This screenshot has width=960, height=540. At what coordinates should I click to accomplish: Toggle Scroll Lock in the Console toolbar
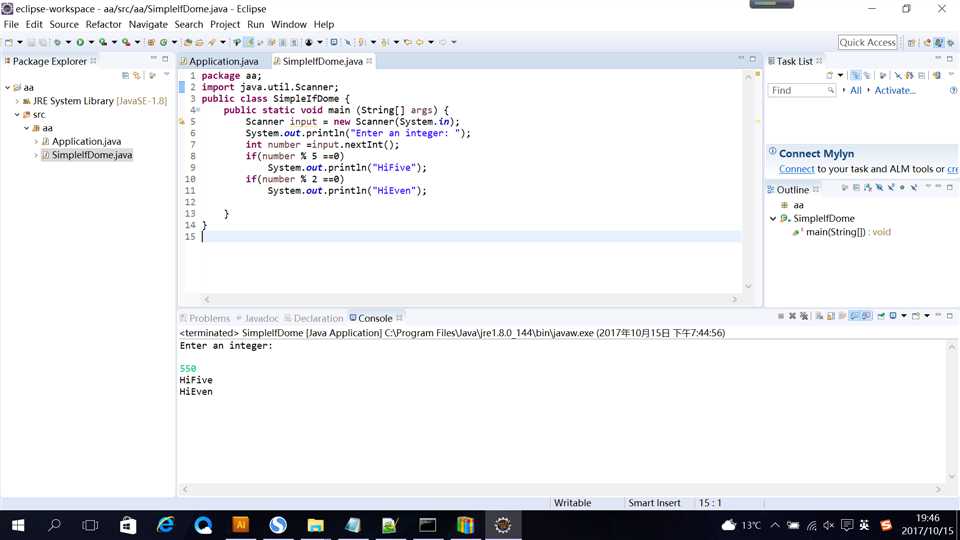pos(830,316)
